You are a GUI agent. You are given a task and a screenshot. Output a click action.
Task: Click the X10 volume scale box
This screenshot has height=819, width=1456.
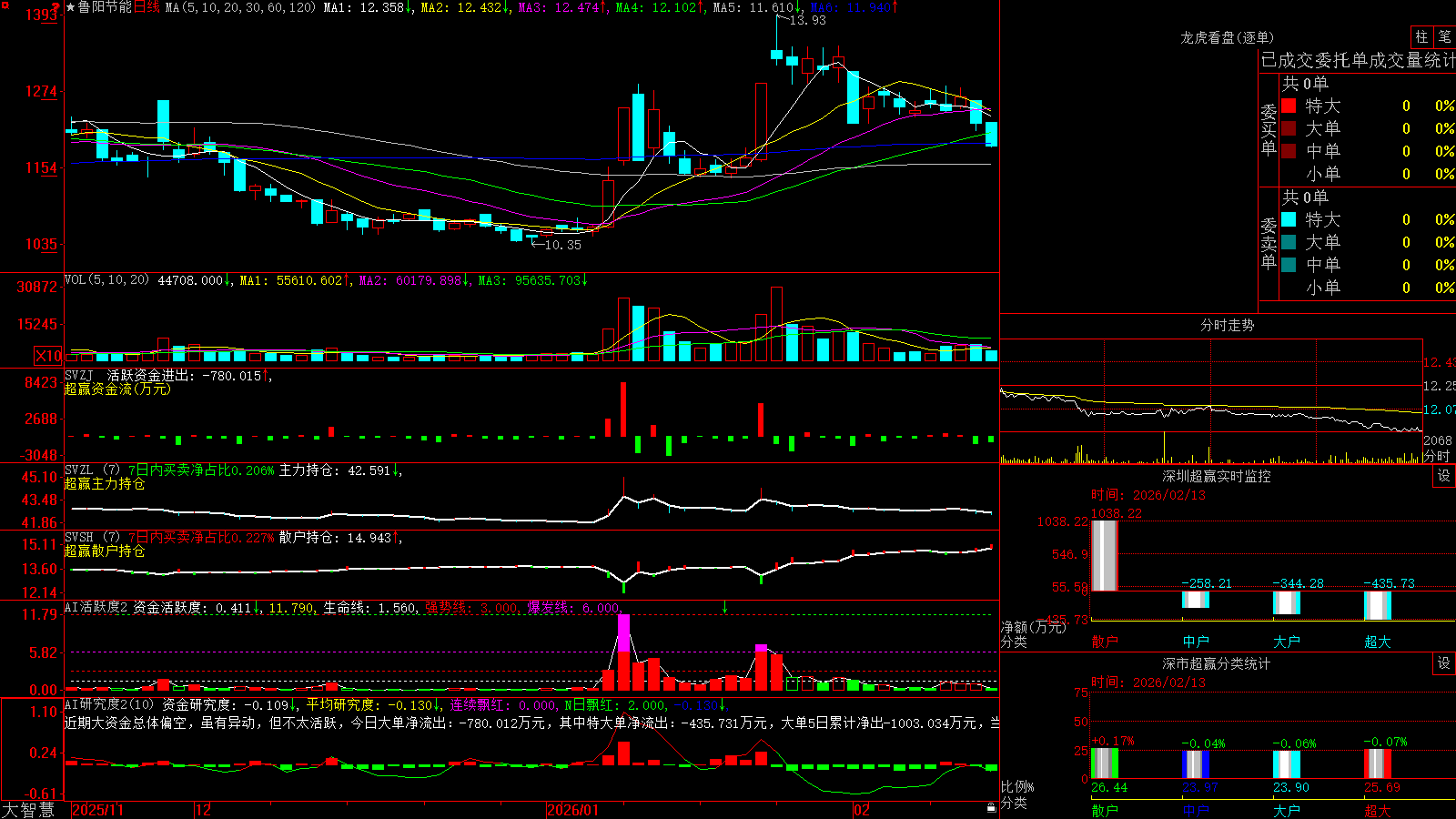[48, 356]
